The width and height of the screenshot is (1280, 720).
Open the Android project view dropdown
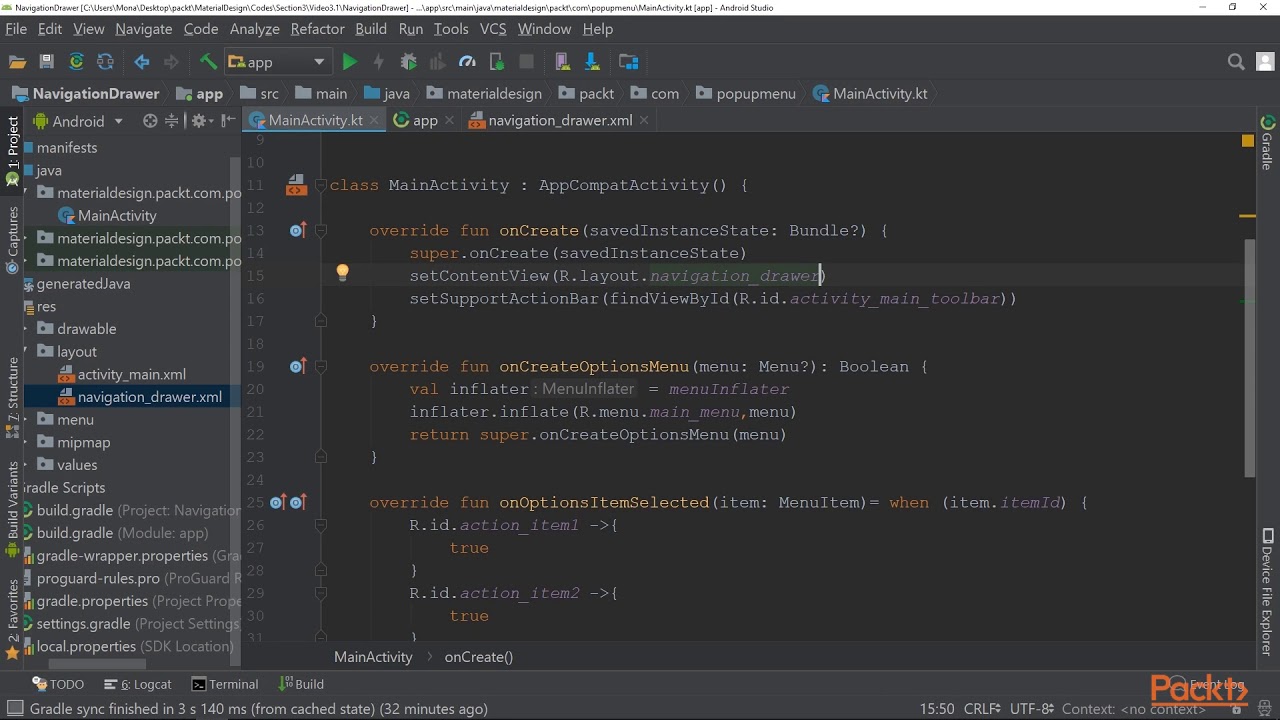tap(78, 121)
